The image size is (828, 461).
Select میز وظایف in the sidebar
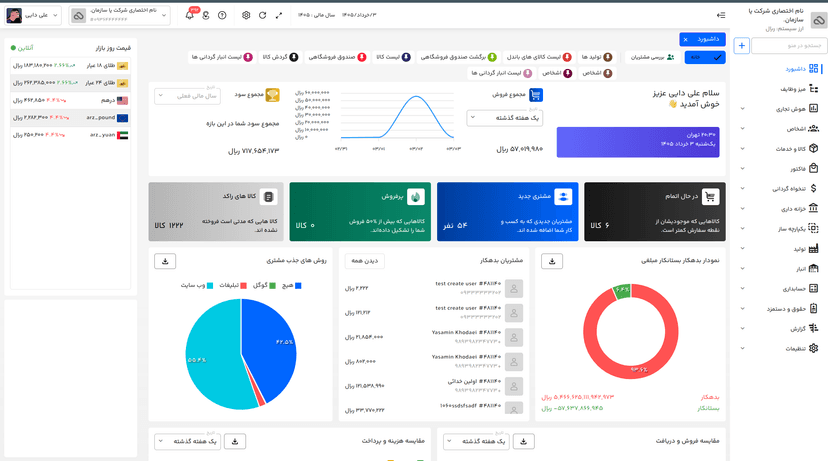[x=799, y=89]
